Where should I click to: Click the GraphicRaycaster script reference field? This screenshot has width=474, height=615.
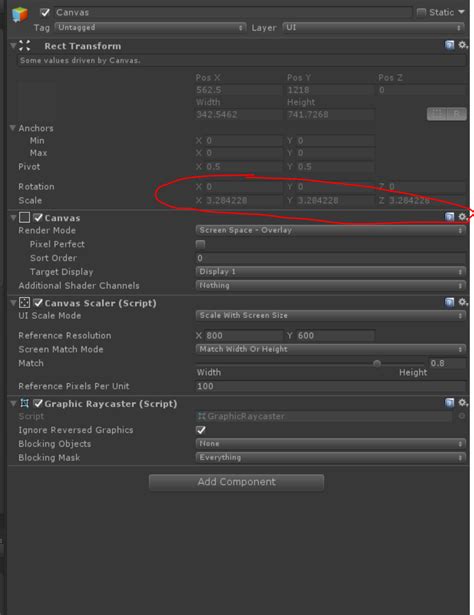[x=324, y=416]
